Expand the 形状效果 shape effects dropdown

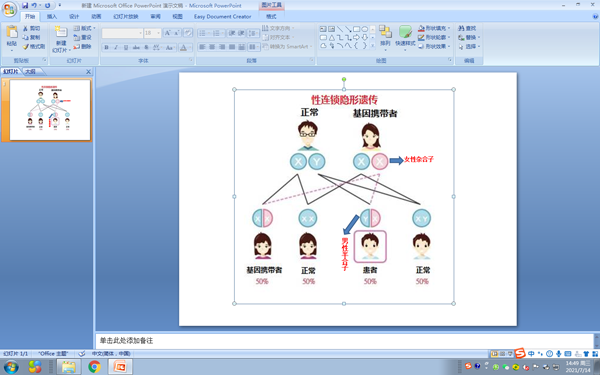point(434,46)
